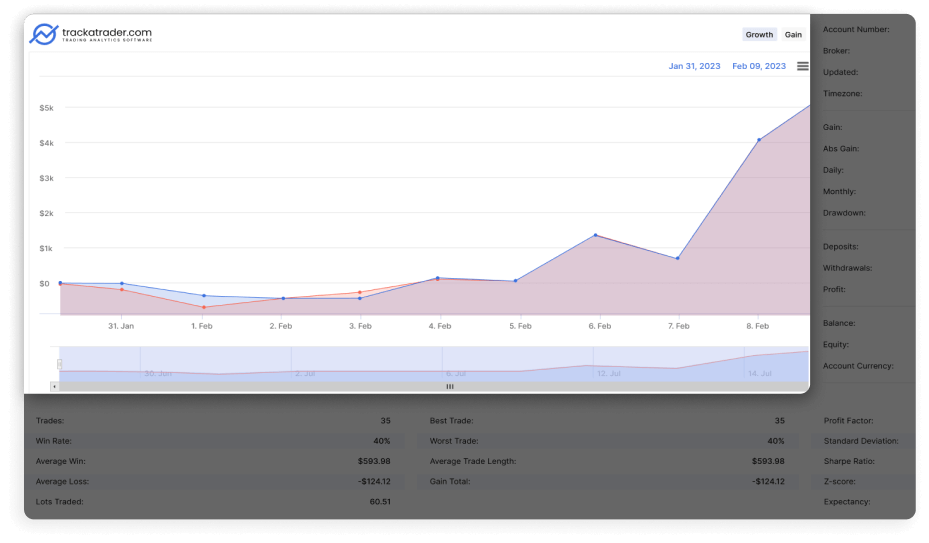The image size is (929, 543).
Task: Click the navigator scrollbar left arrow
Action: click(55, 386)
